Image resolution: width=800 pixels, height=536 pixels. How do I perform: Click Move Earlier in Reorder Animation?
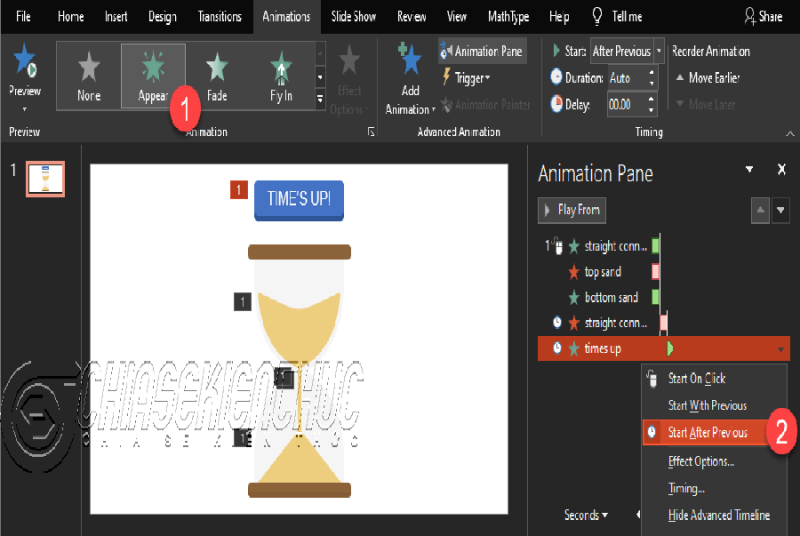pos(708,78)
